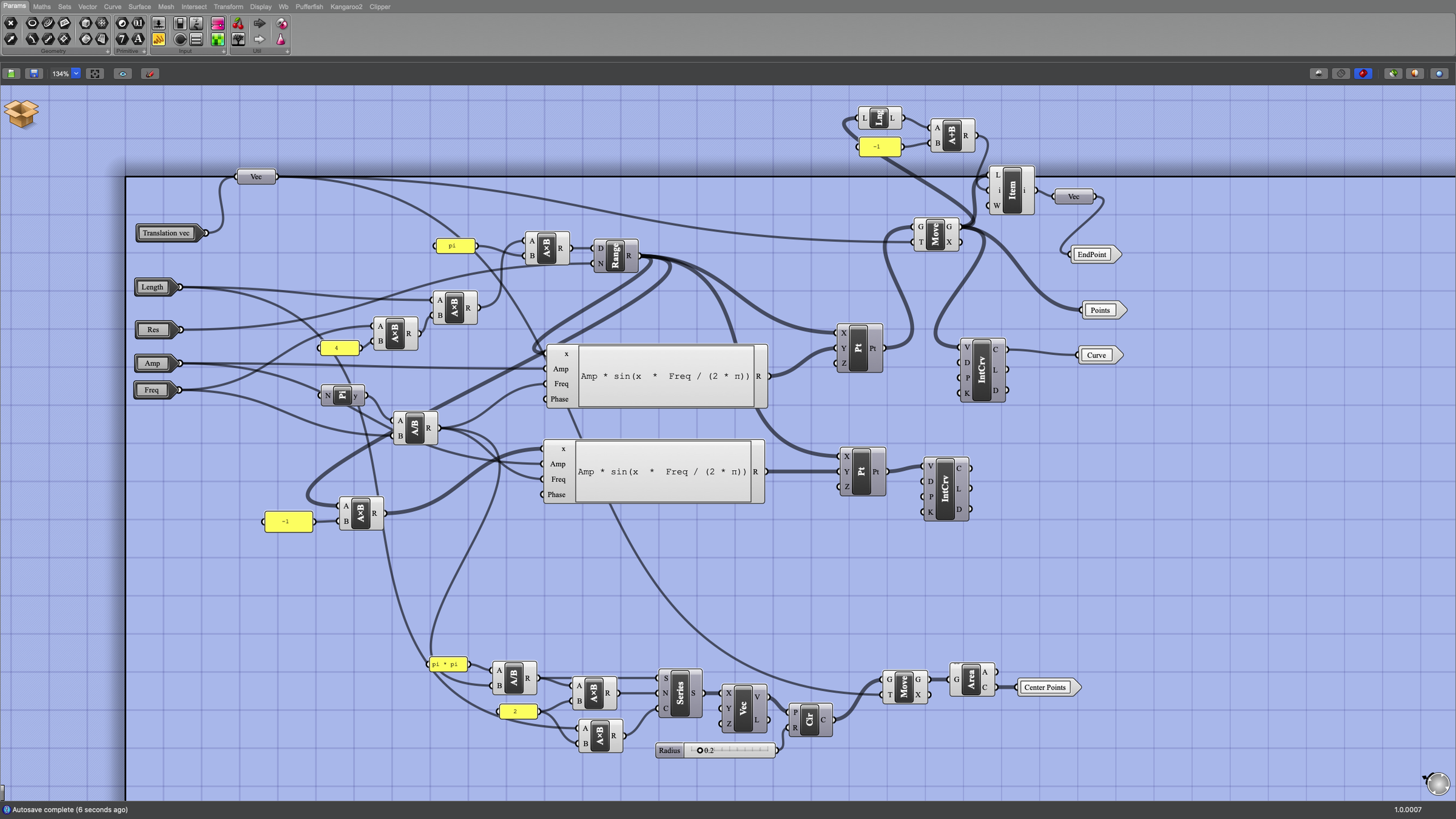Click the Translation vec input parameter

(x=166, y=233)
